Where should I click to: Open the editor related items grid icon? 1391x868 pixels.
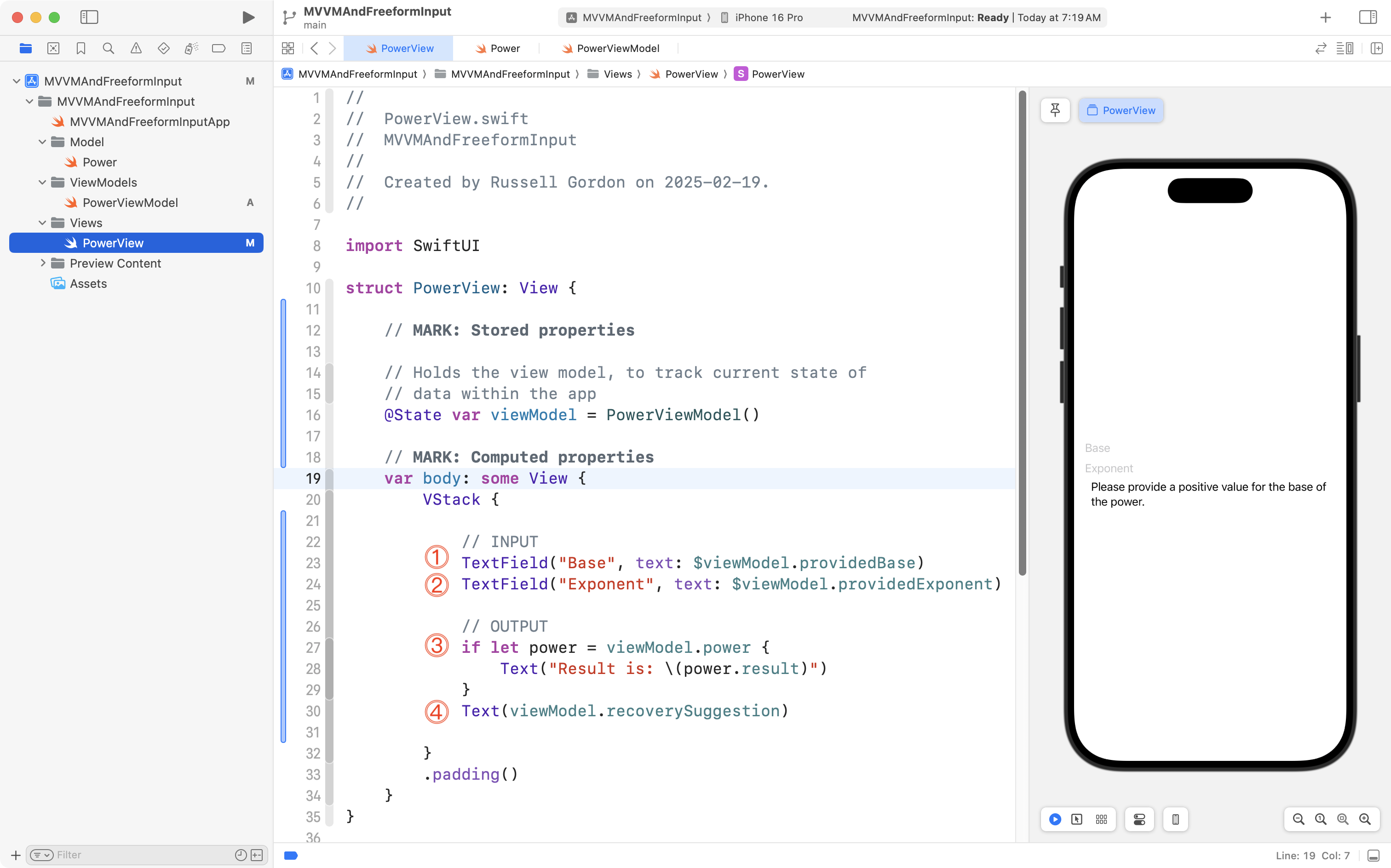coord(288,48)
